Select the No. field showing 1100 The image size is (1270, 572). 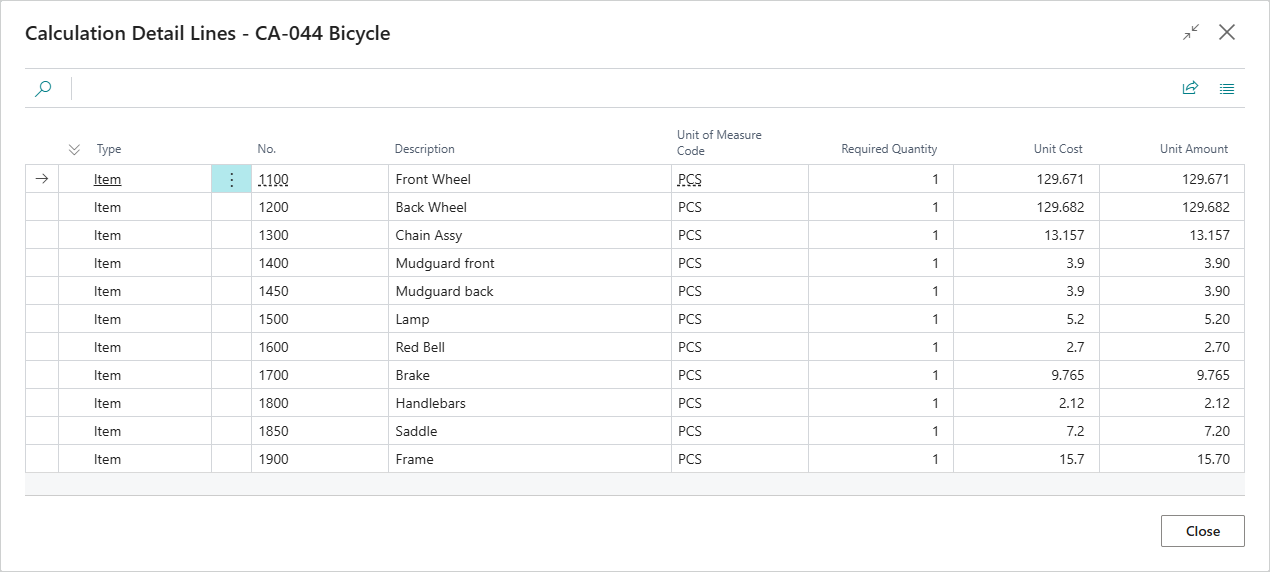tap(320, 180)
